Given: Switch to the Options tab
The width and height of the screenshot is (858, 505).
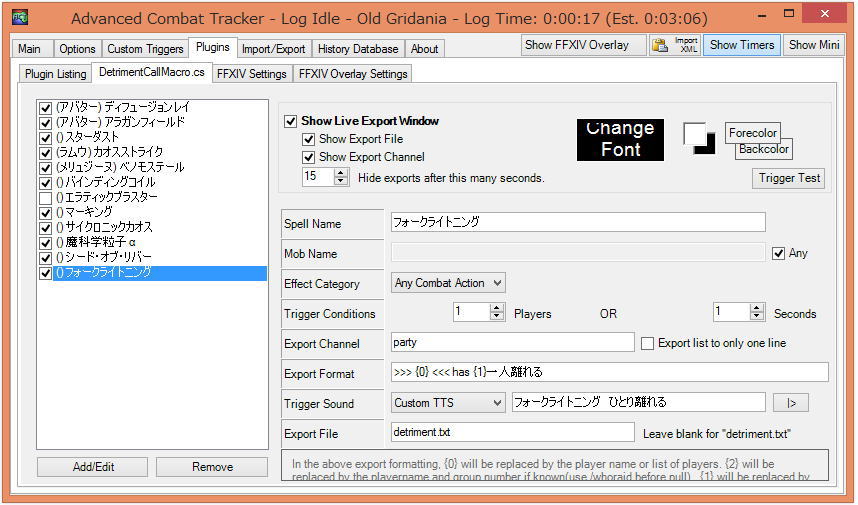Looking at the screenshot, I should tap(77, 49).
